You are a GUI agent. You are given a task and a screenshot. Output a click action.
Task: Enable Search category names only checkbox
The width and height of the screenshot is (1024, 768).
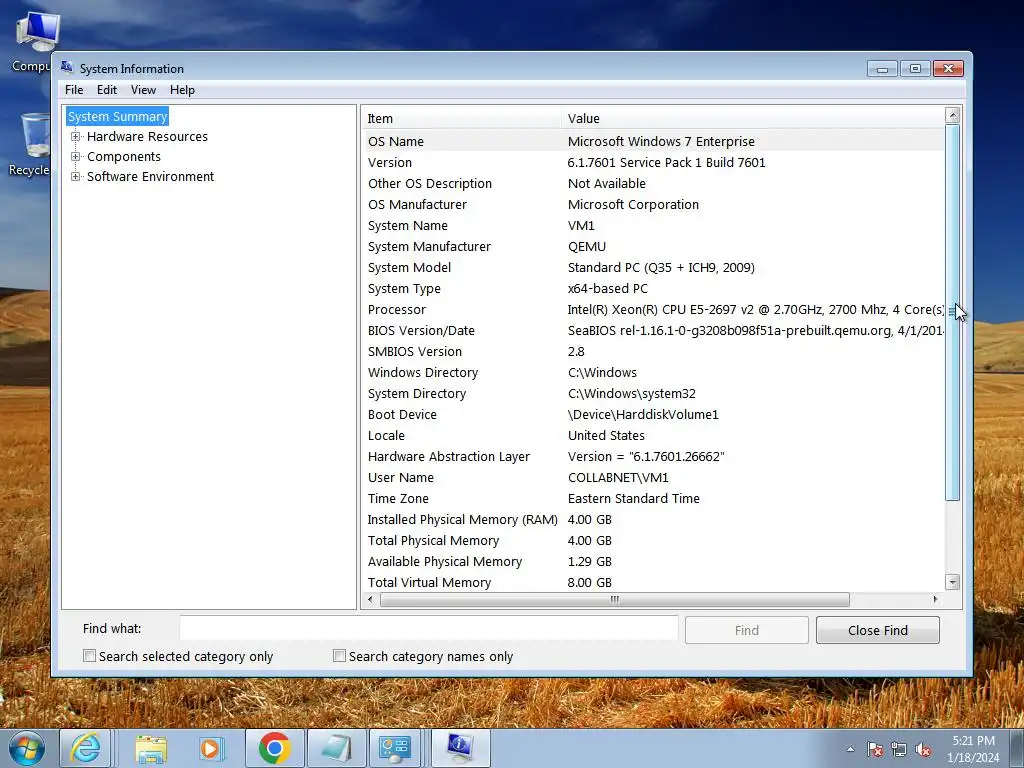(x=339, y=656)
